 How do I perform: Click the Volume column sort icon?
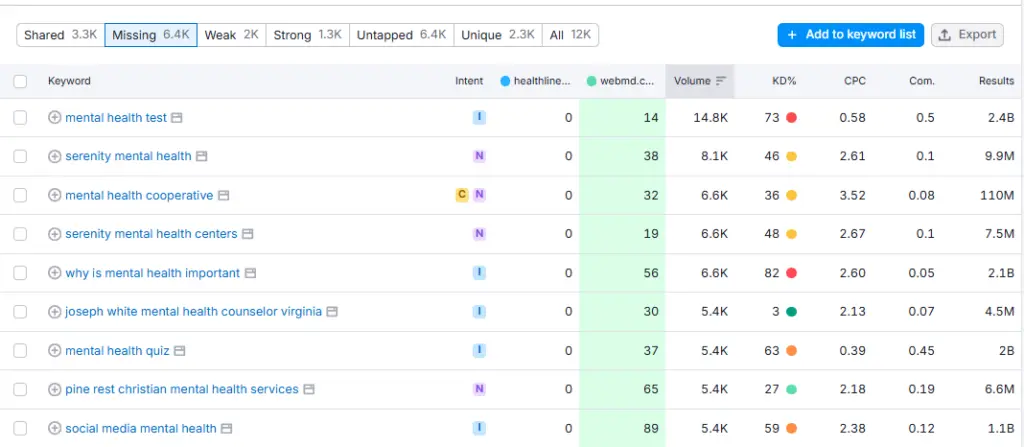tap(721, 81)
